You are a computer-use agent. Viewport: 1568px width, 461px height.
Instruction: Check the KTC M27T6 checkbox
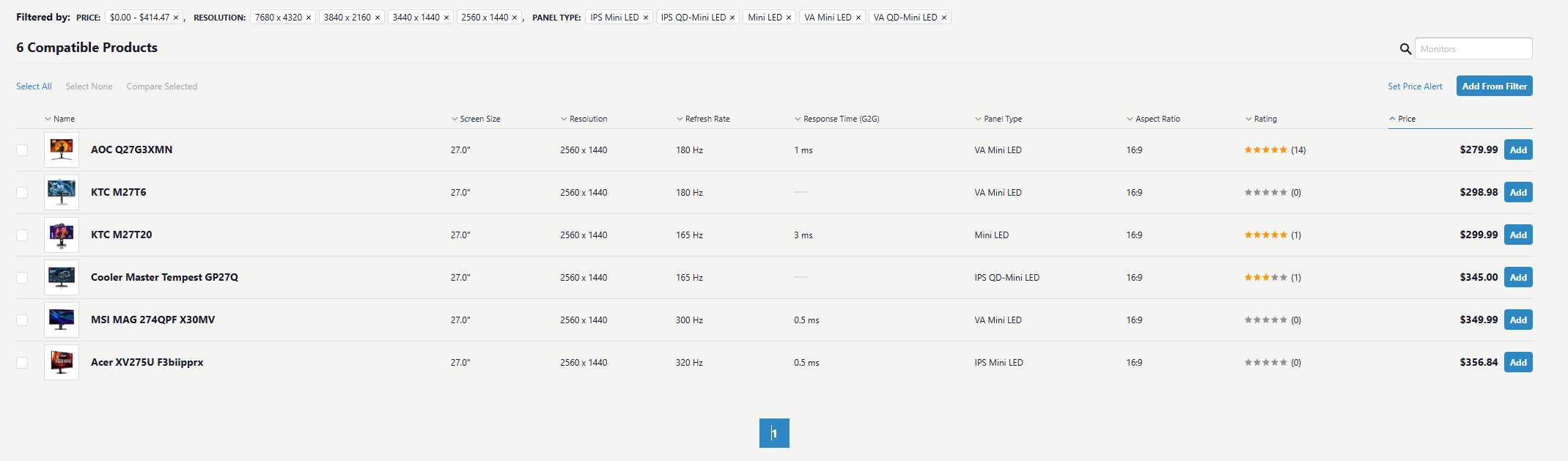pyautogui.click(x=22, y=193)
